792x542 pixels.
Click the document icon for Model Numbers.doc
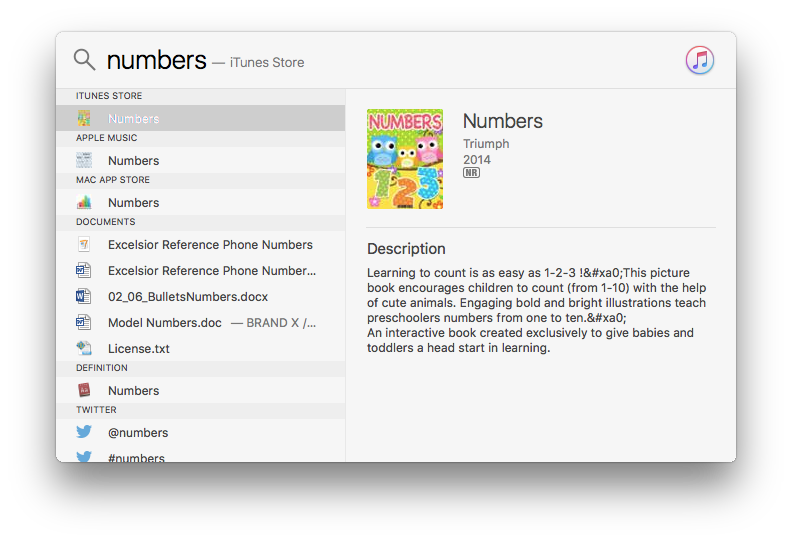(84, 322)
